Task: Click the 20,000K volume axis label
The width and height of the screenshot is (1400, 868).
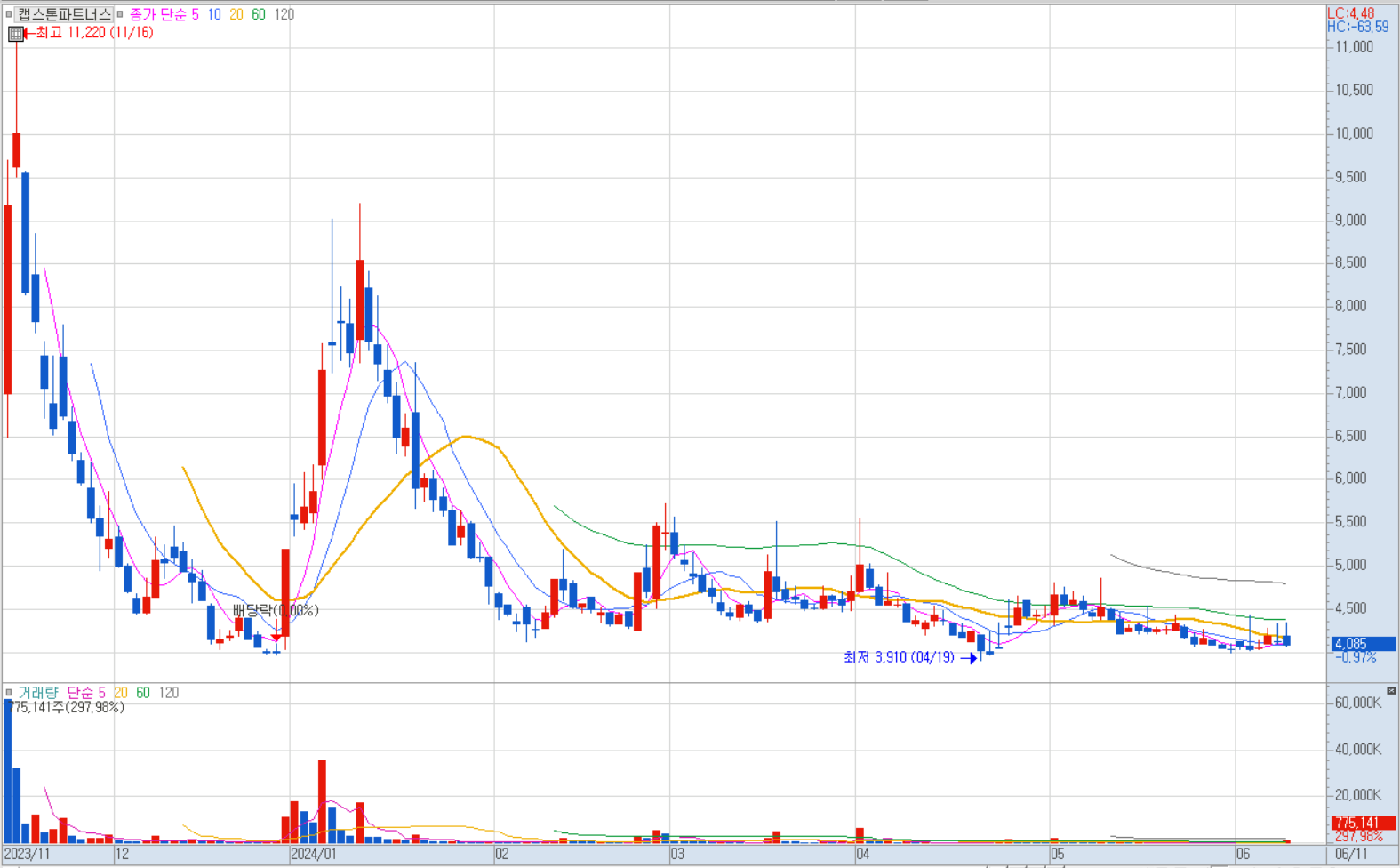Action: (x=1358, y=795)
